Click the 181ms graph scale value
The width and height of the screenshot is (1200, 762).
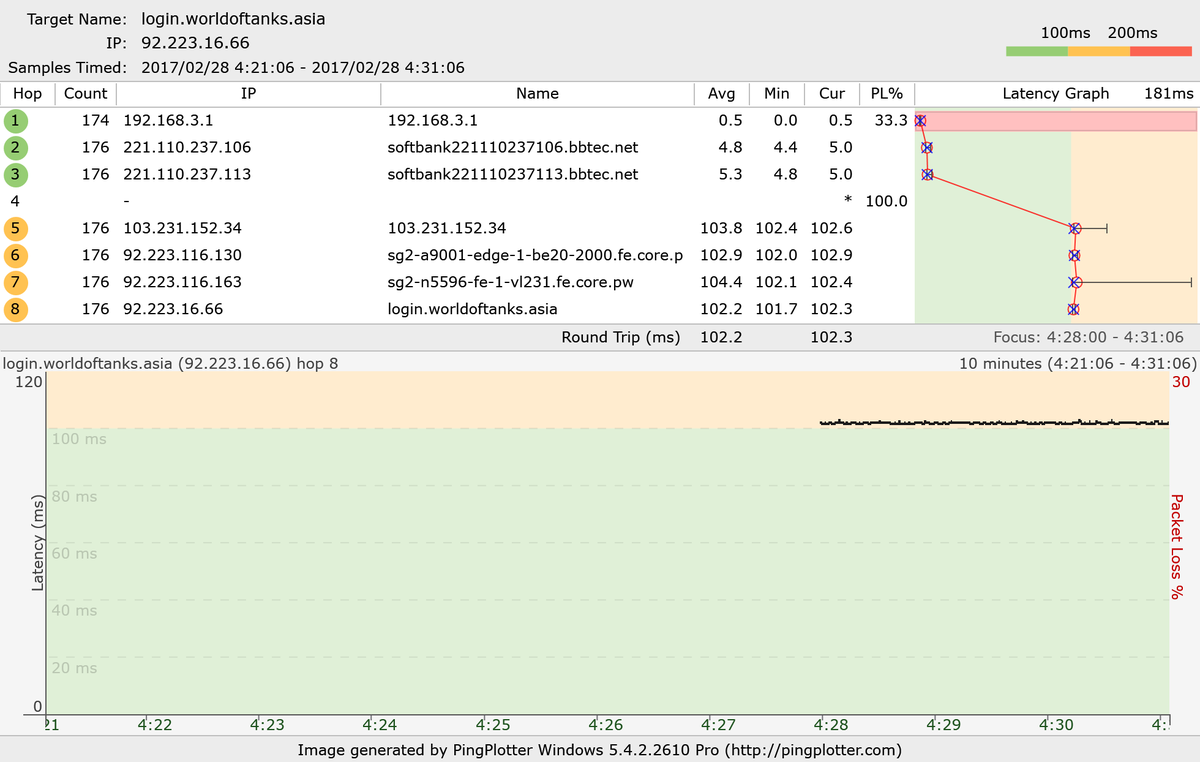pos(1169,94)
